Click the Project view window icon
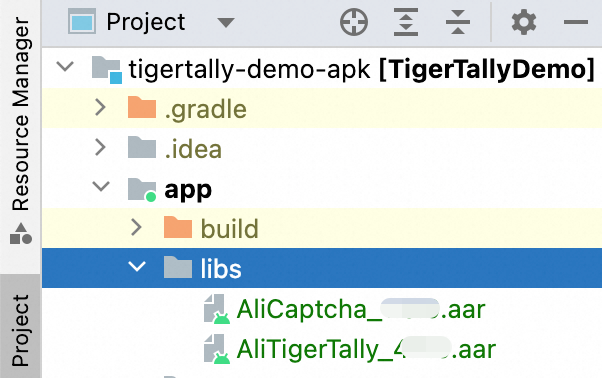 [82, 22]
